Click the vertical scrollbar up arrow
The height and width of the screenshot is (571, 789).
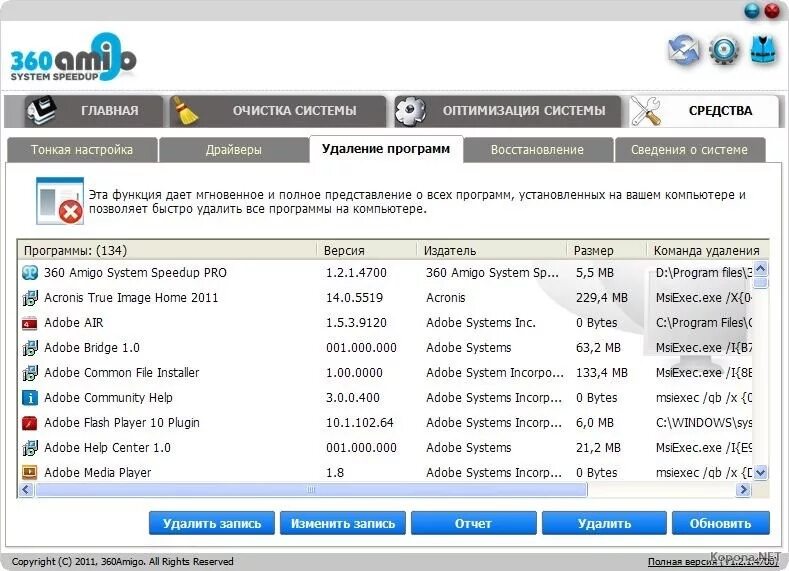pos(760,268)
